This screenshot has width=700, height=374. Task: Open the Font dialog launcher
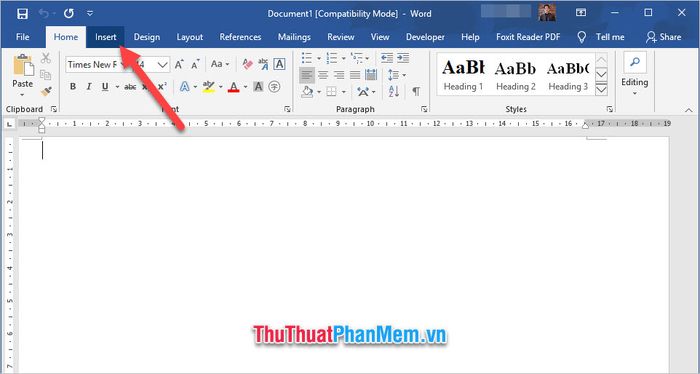point(287,109)
